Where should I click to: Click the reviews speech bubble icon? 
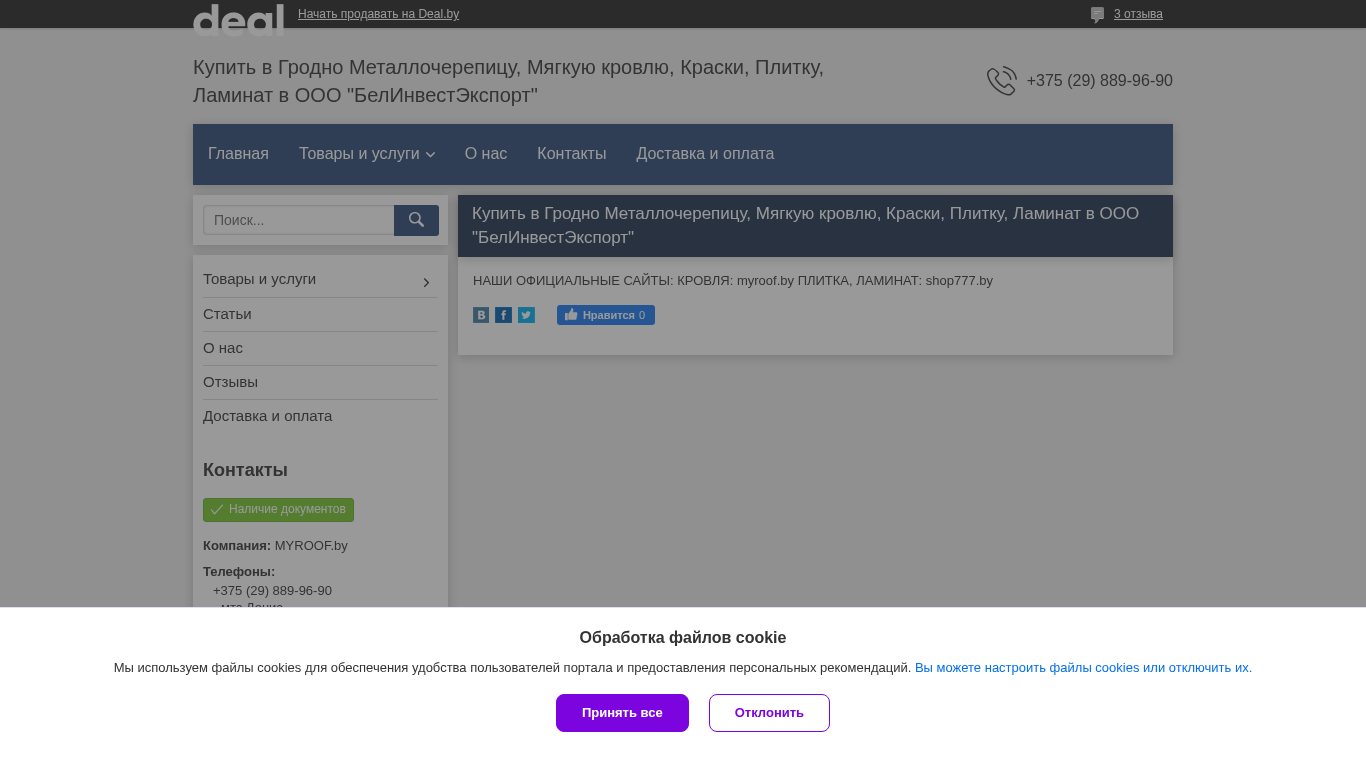coord(1097,15)
